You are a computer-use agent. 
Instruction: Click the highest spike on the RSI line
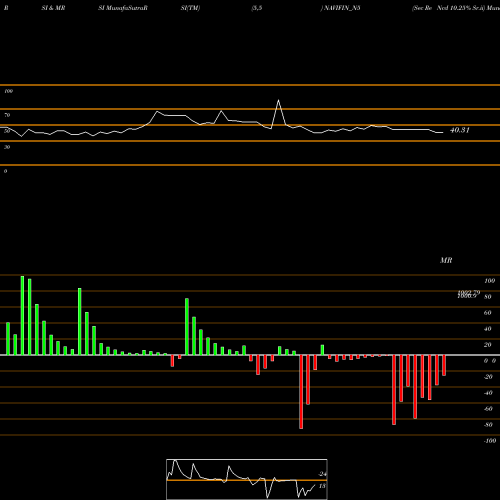coord(278,101)
